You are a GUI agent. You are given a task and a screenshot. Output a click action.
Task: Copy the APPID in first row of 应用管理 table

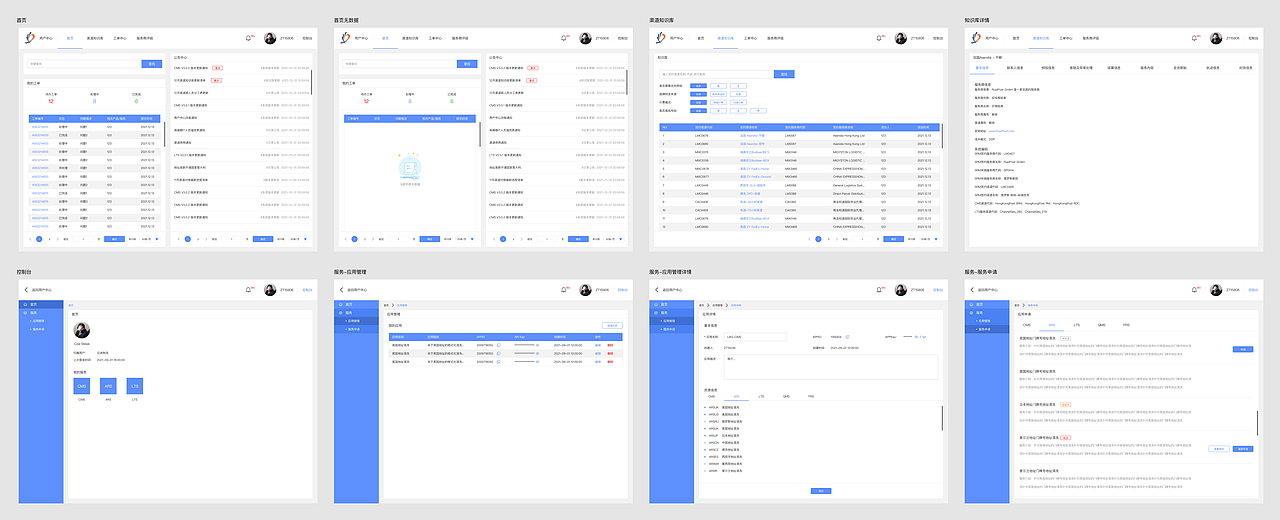click(498, 345)
